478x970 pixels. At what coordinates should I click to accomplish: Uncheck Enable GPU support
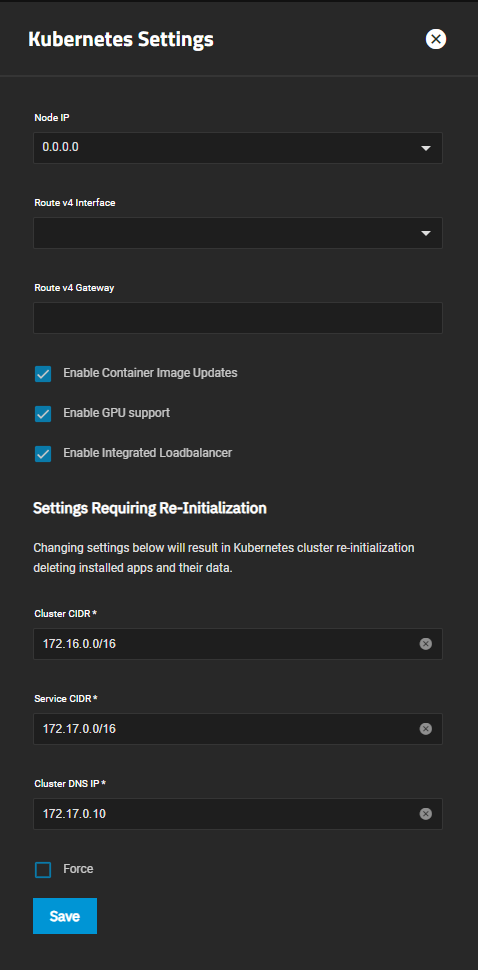point(43,414)
